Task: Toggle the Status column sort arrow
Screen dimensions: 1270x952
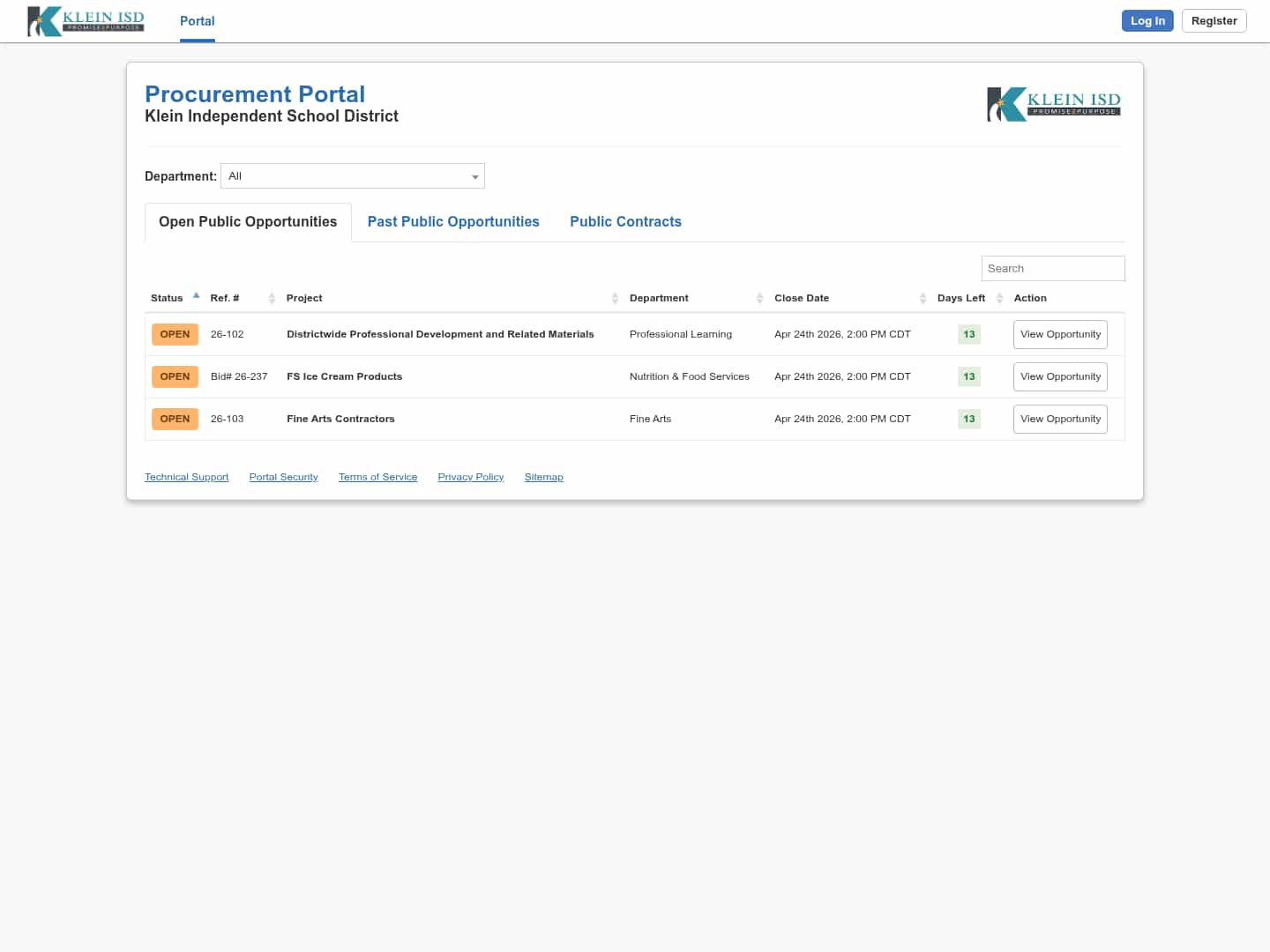Action: point(195,296)
